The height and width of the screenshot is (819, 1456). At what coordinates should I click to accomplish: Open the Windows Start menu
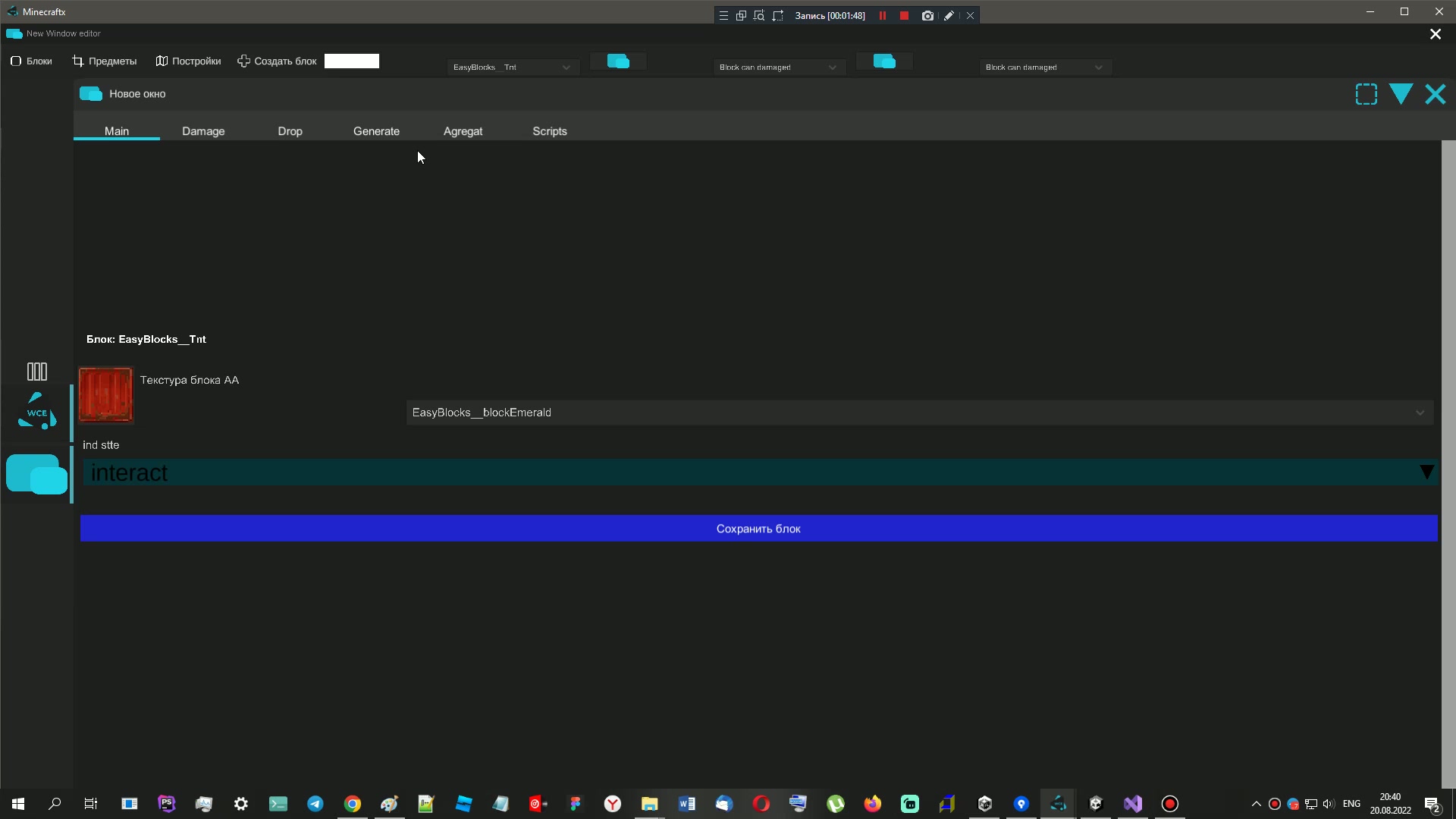[x=18, y=804]
